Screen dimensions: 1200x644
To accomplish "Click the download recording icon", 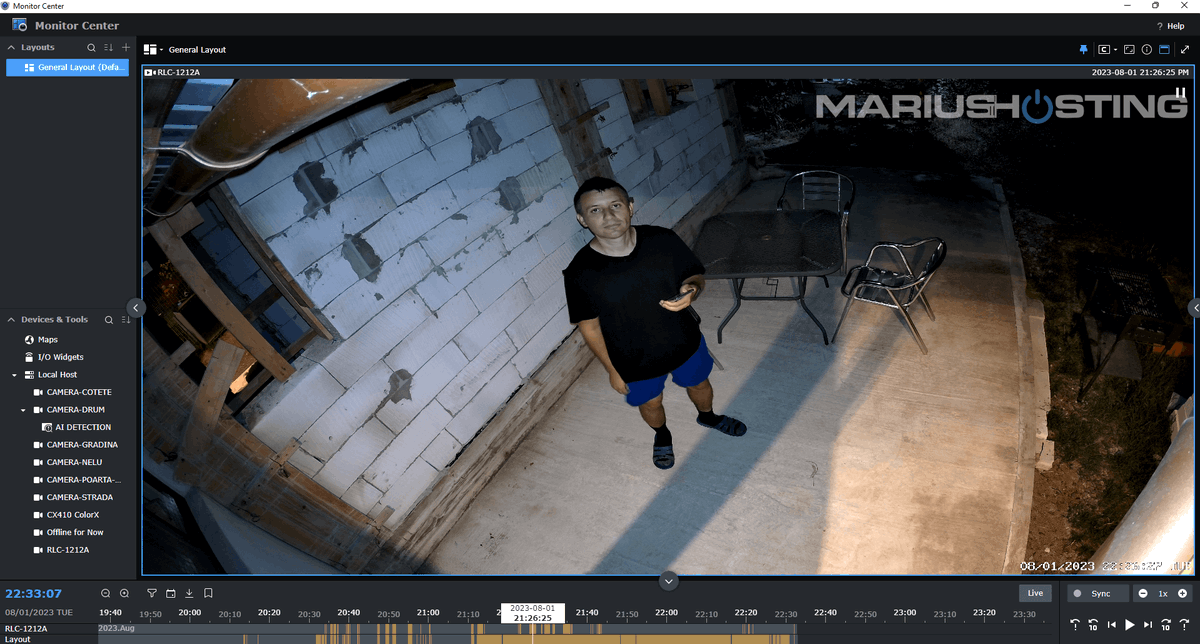I will point(189,593).
